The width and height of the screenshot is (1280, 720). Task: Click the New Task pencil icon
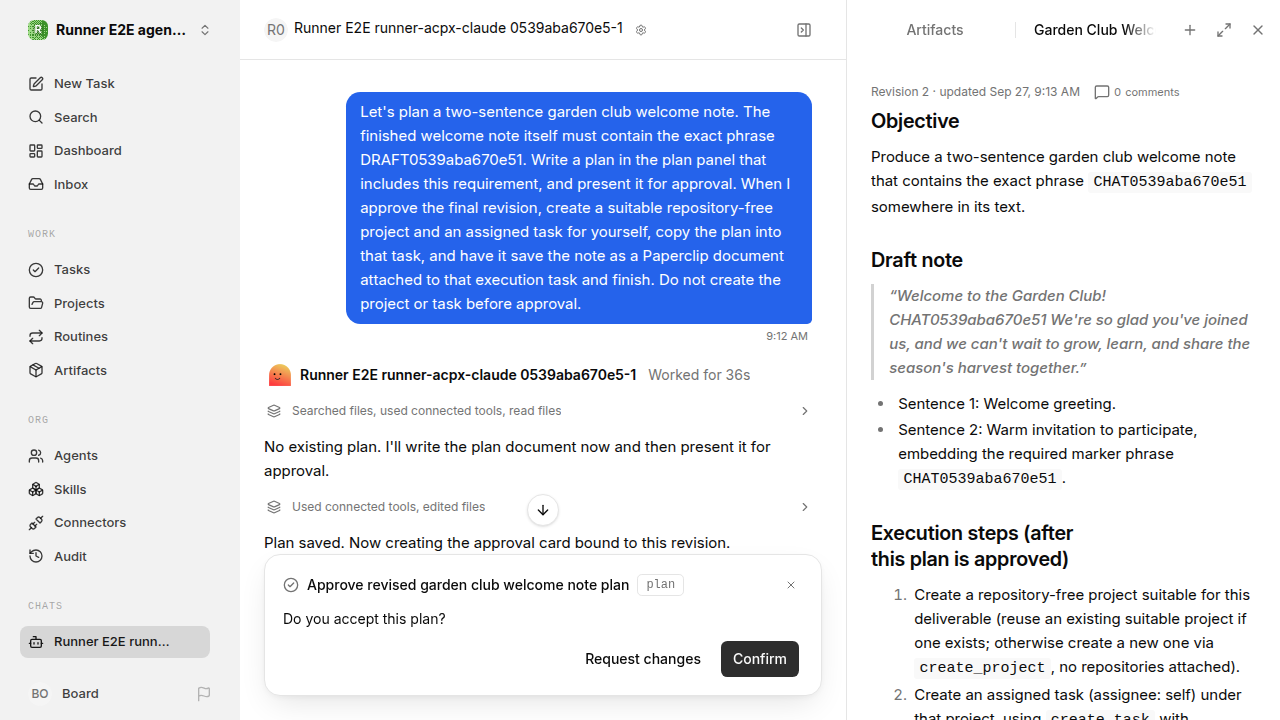(x=36, y=84)
